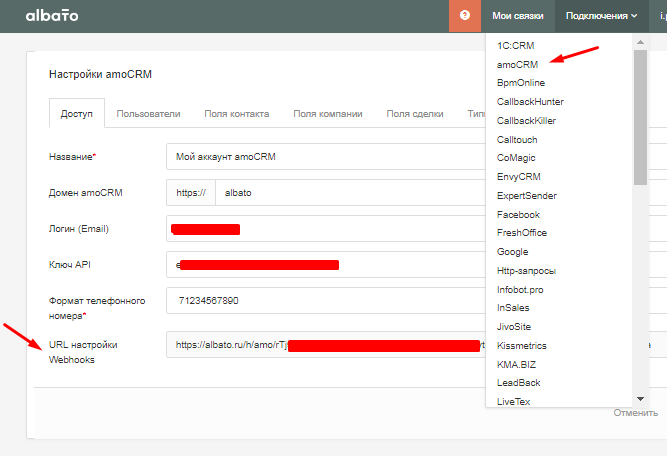Pick InSales from the list
This screenshot has height=456, width=667.
tap(513, 308)
